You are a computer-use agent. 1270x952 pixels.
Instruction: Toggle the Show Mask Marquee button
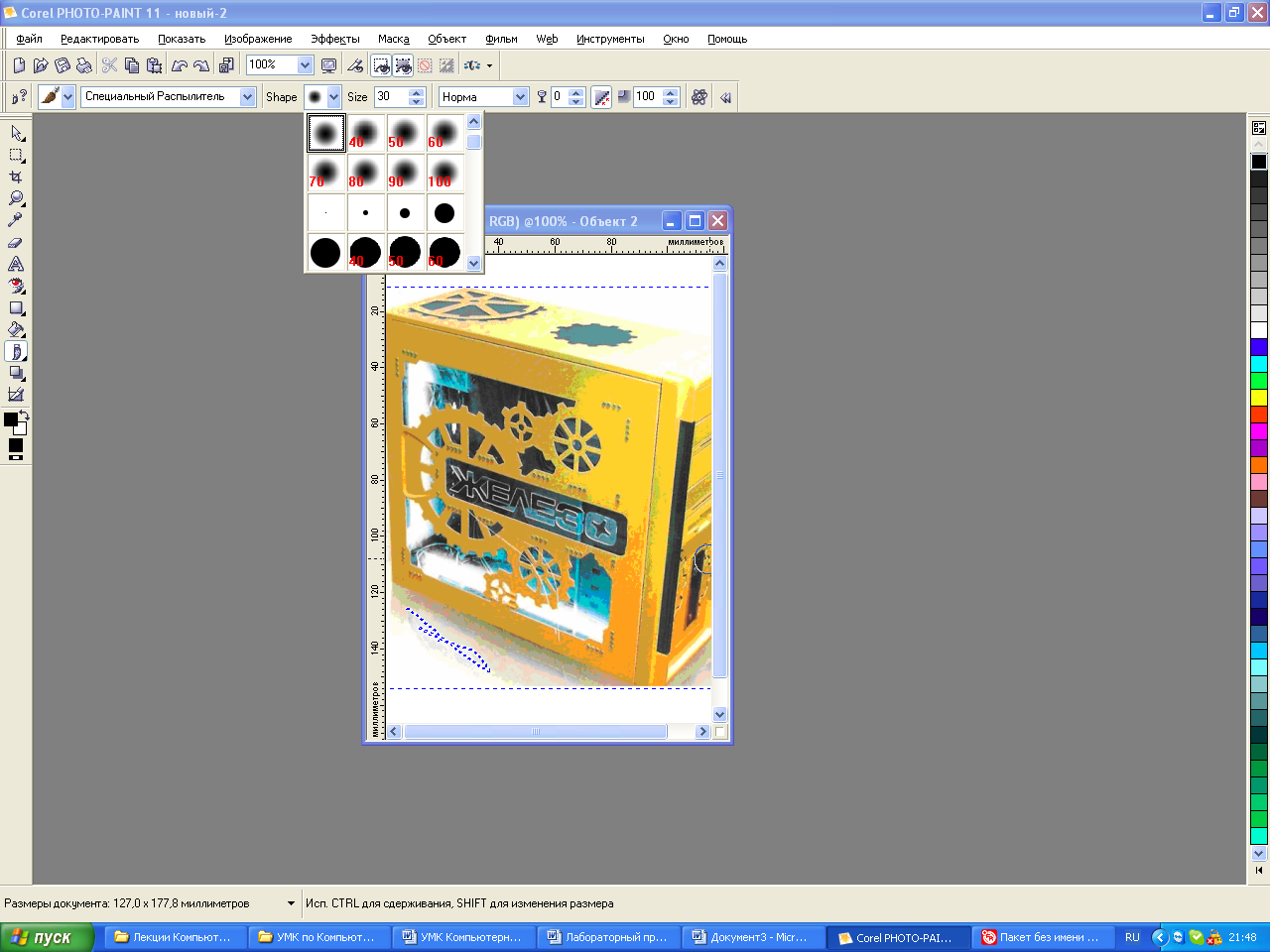381,65
